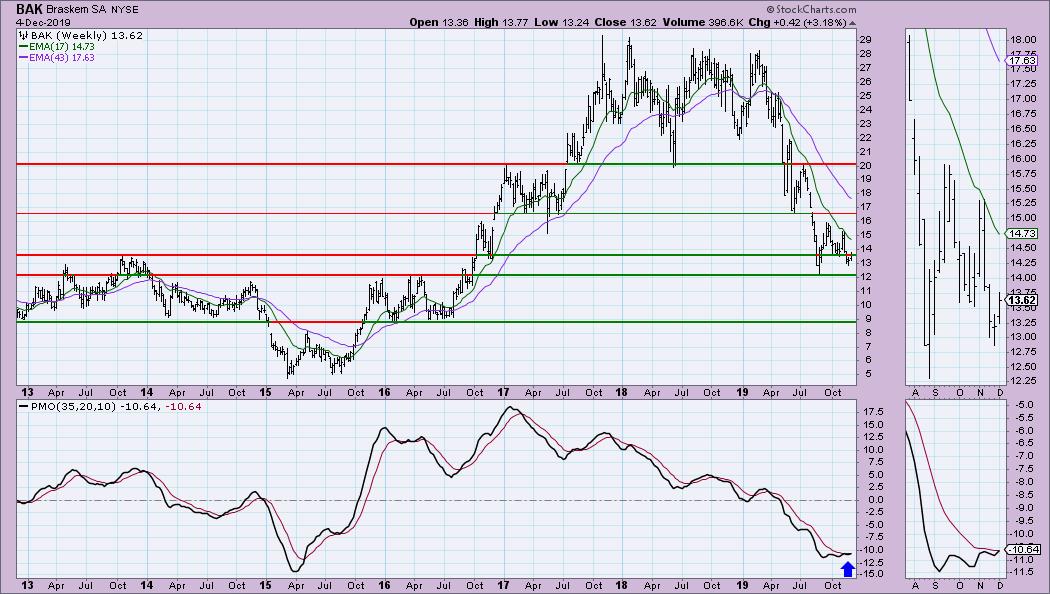
Task: Click the purple line swatch beside EMA(43)
Action: pyautogui.click(x=23, y=58)
